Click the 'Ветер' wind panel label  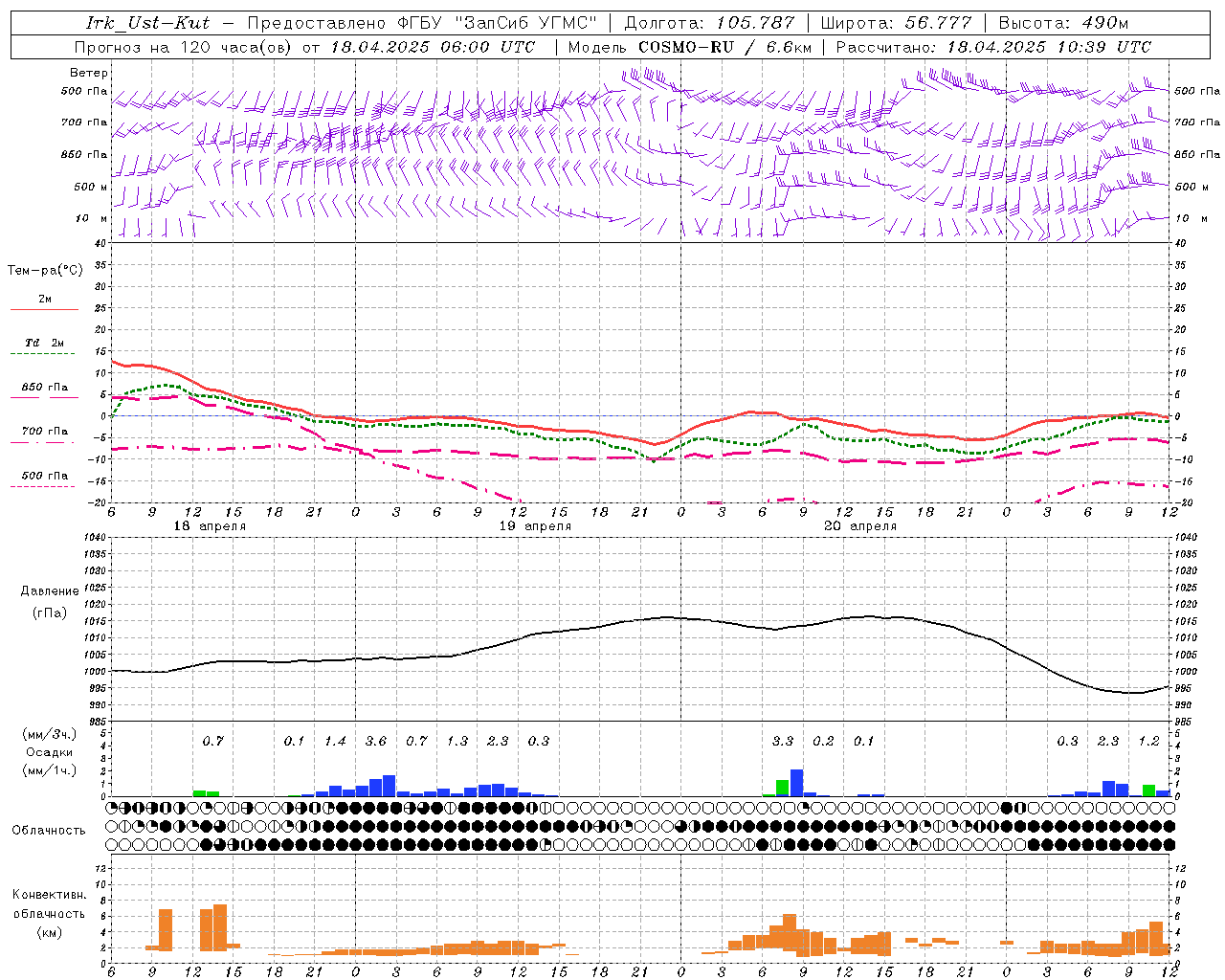pyautogui.click(x=89, y=73)
